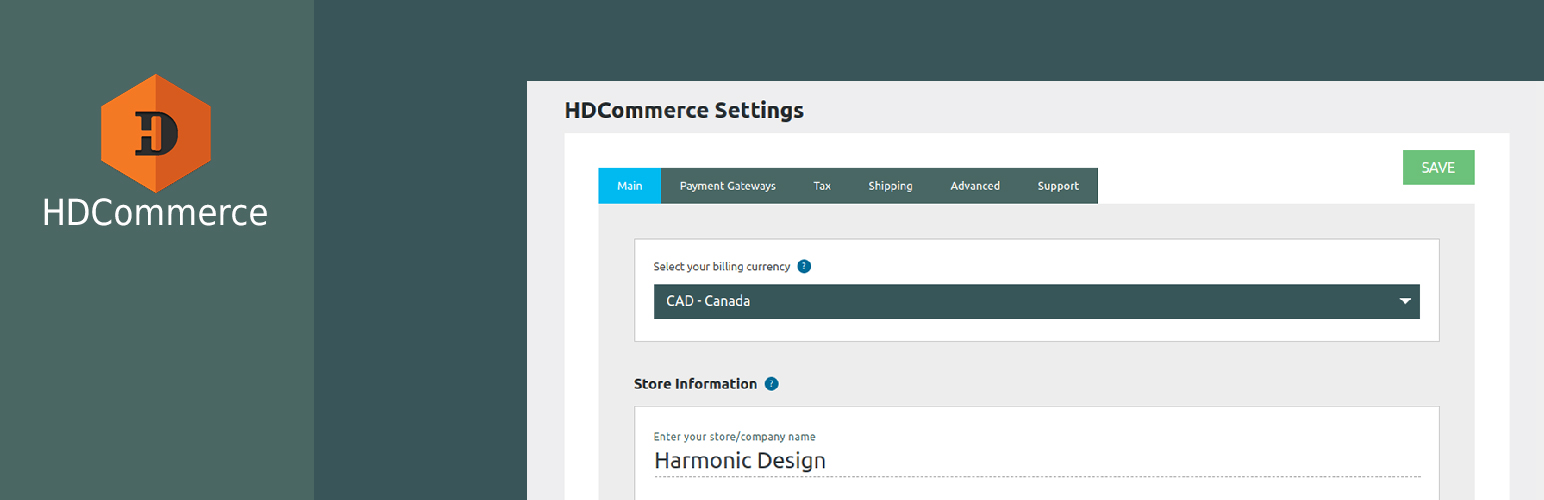Open the CAD - Canada currency dropdown
1544x500 pixels.
1036,301
